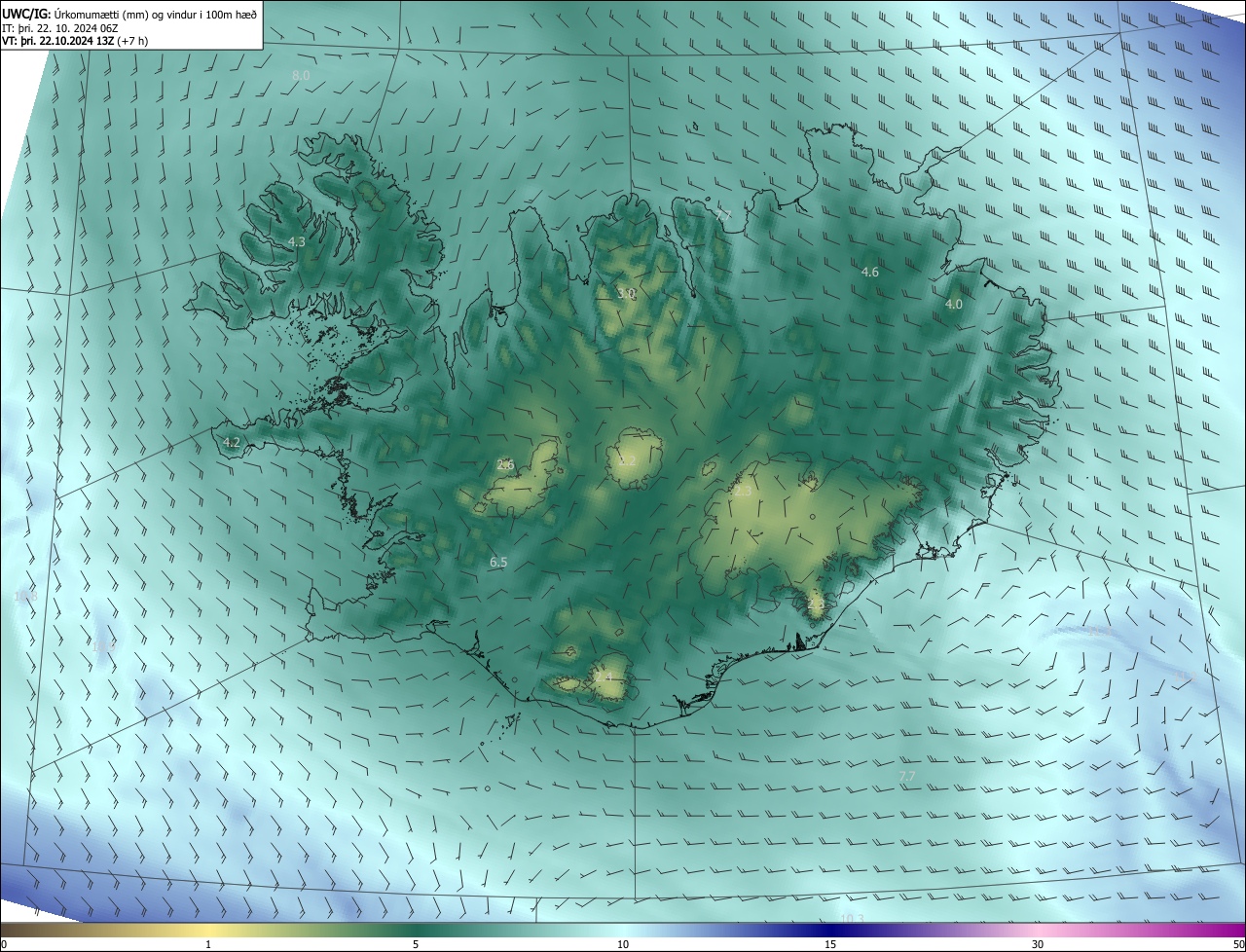Click the colorbar tick label 0

[x=4, y=944]
